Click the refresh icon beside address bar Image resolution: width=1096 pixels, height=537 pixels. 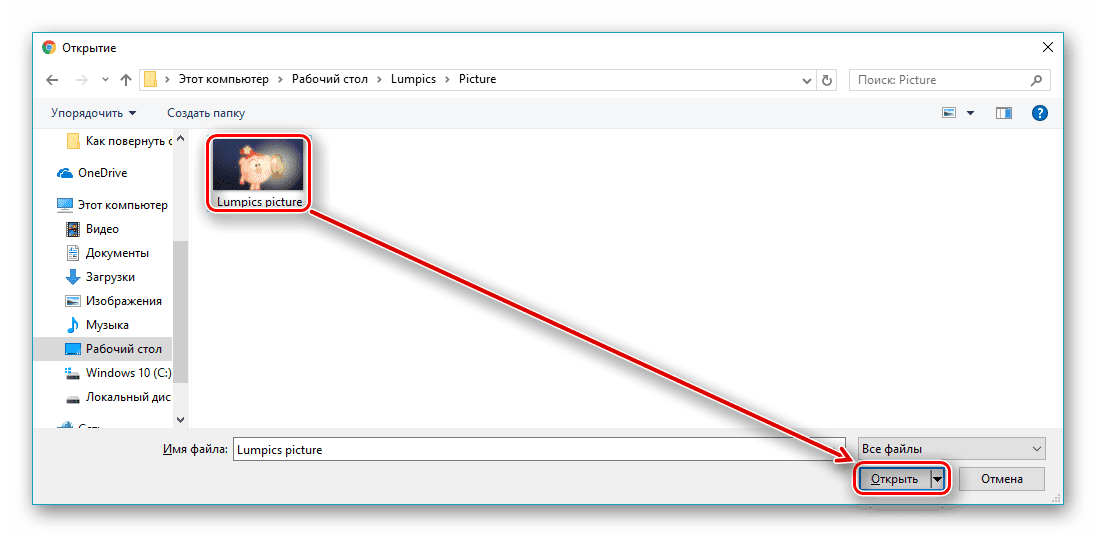click(x=827, y=80)
